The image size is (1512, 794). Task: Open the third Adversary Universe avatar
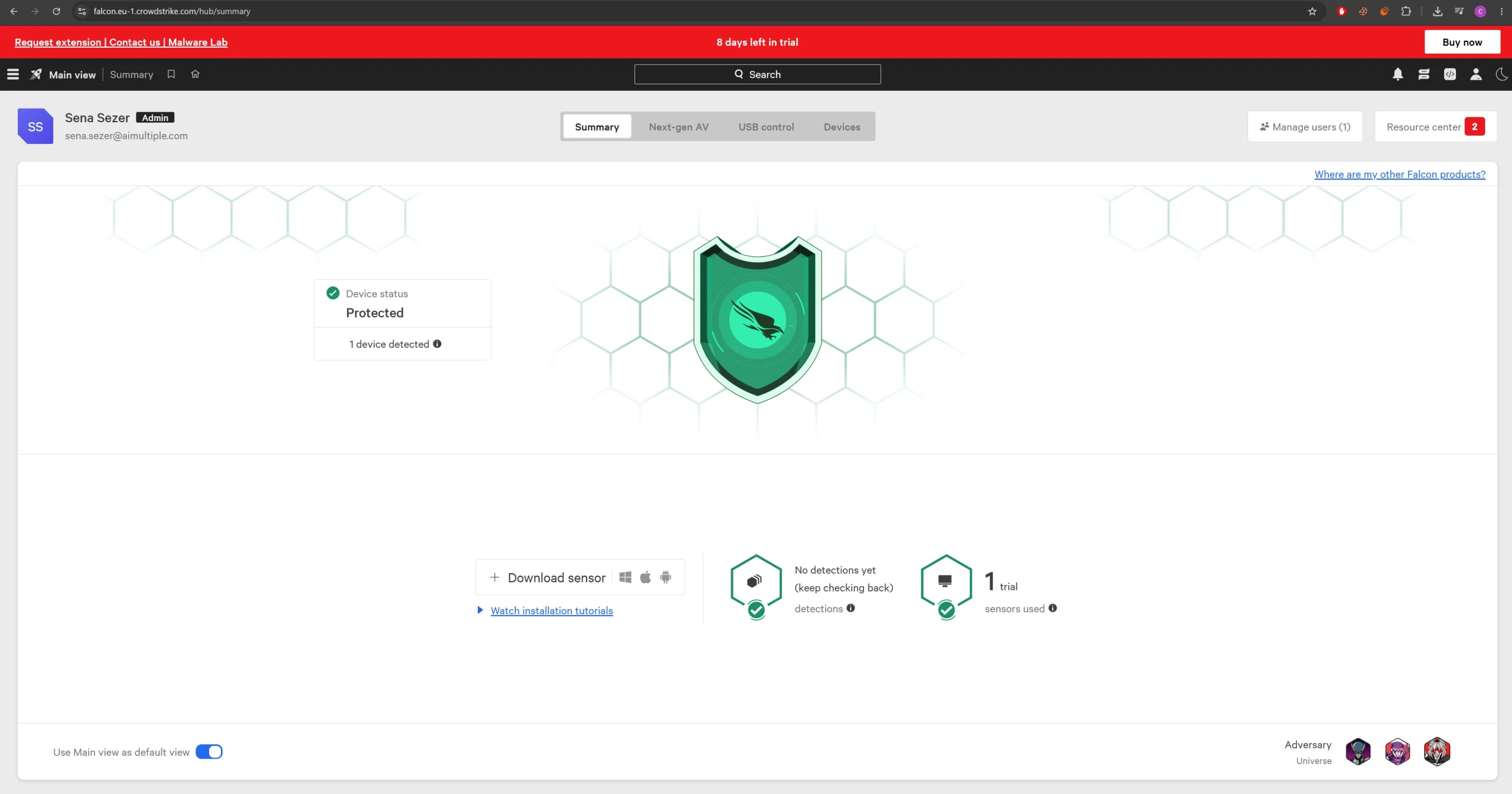pos(1437,751)
